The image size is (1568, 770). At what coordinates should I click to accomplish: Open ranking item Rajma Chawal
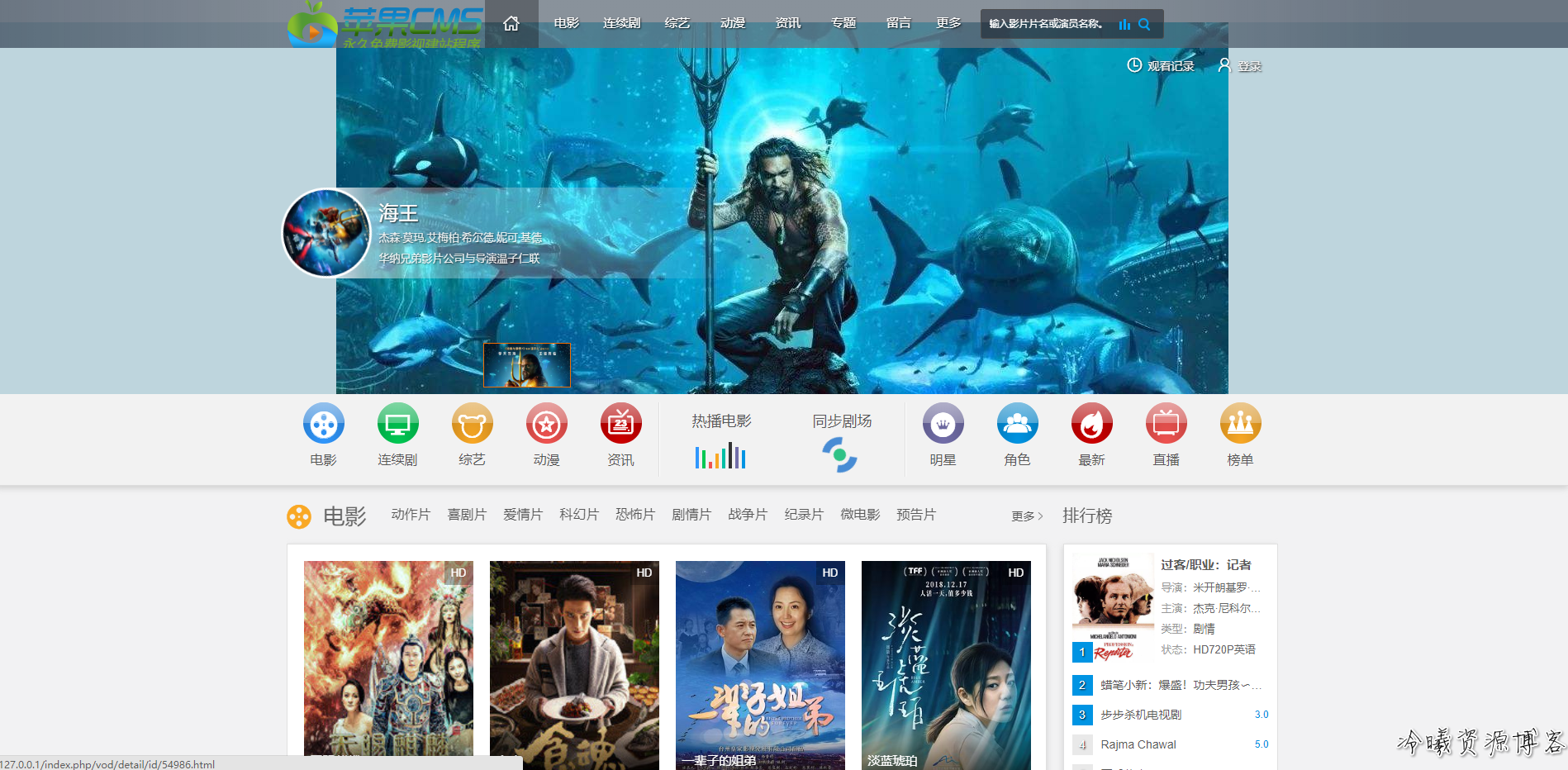(x=1138, y=744)
